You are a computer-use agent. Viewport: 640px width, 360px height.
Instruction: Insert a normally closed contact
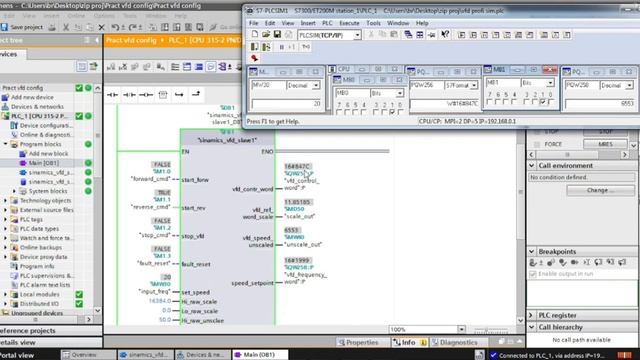point(129,95)
